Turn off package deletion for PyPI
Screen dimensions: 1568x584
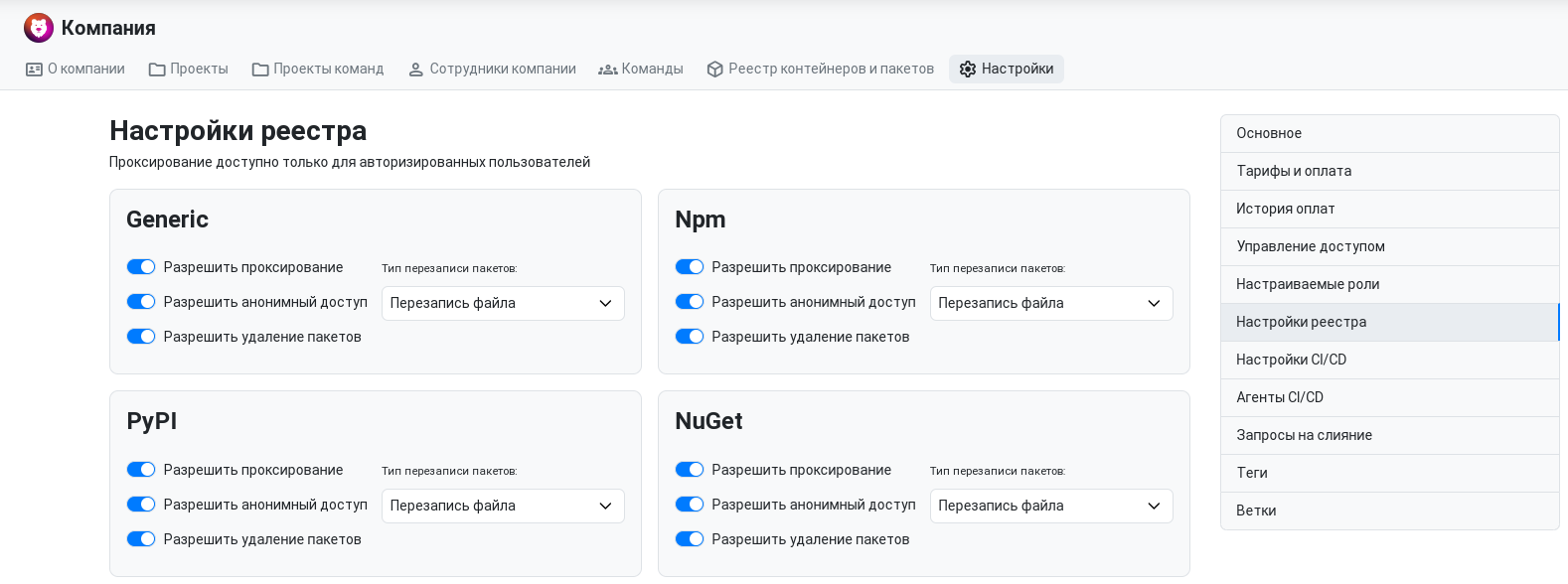[x=141, y=539]
